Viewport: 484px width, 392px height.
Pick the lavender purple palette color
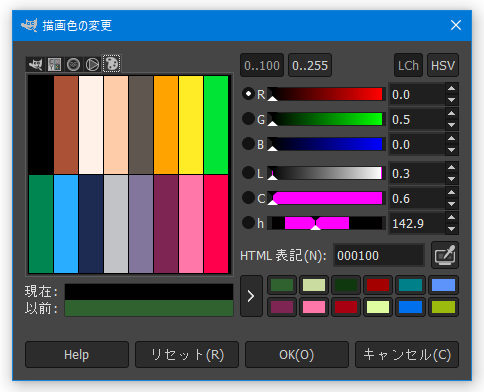[141, 224]
